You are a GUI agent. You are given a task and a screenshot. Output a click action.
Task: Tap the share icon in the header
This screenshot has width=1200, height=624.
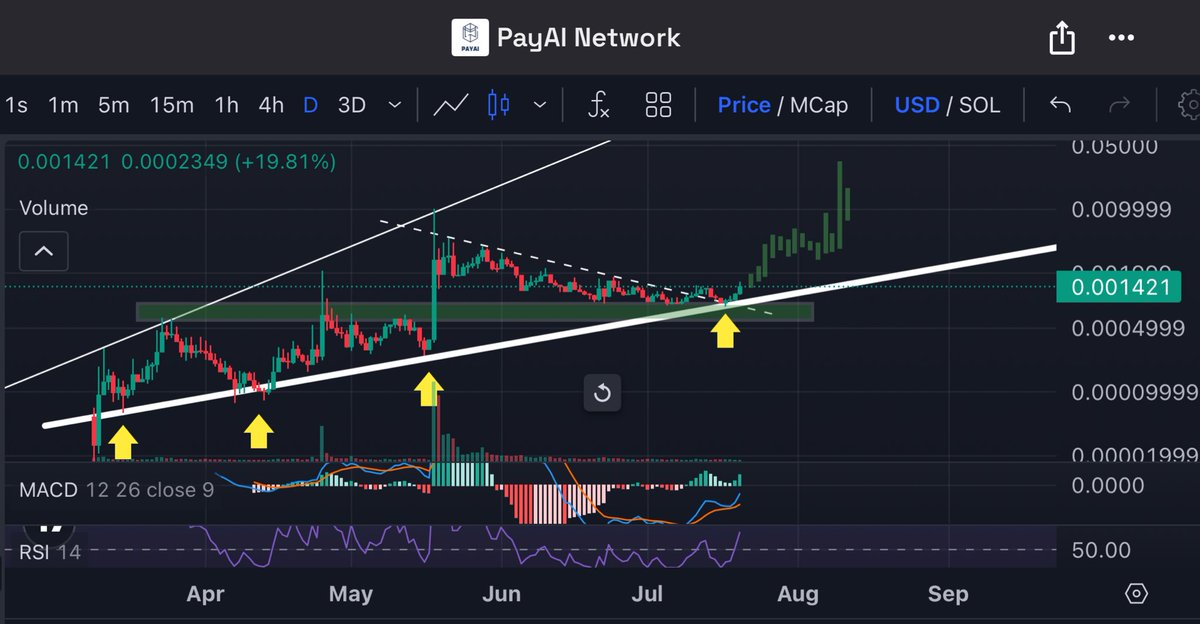point(1061,39)
